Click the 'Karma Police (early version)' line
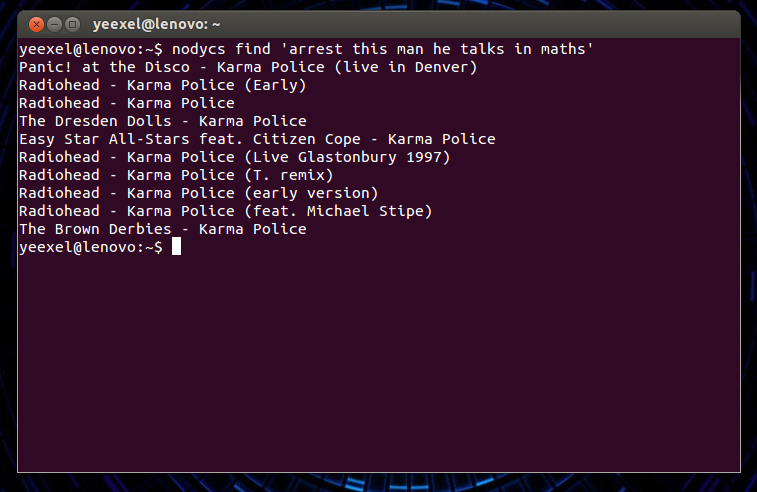The image size is (757, 492). pyautogui.click(x=199, y=193)
